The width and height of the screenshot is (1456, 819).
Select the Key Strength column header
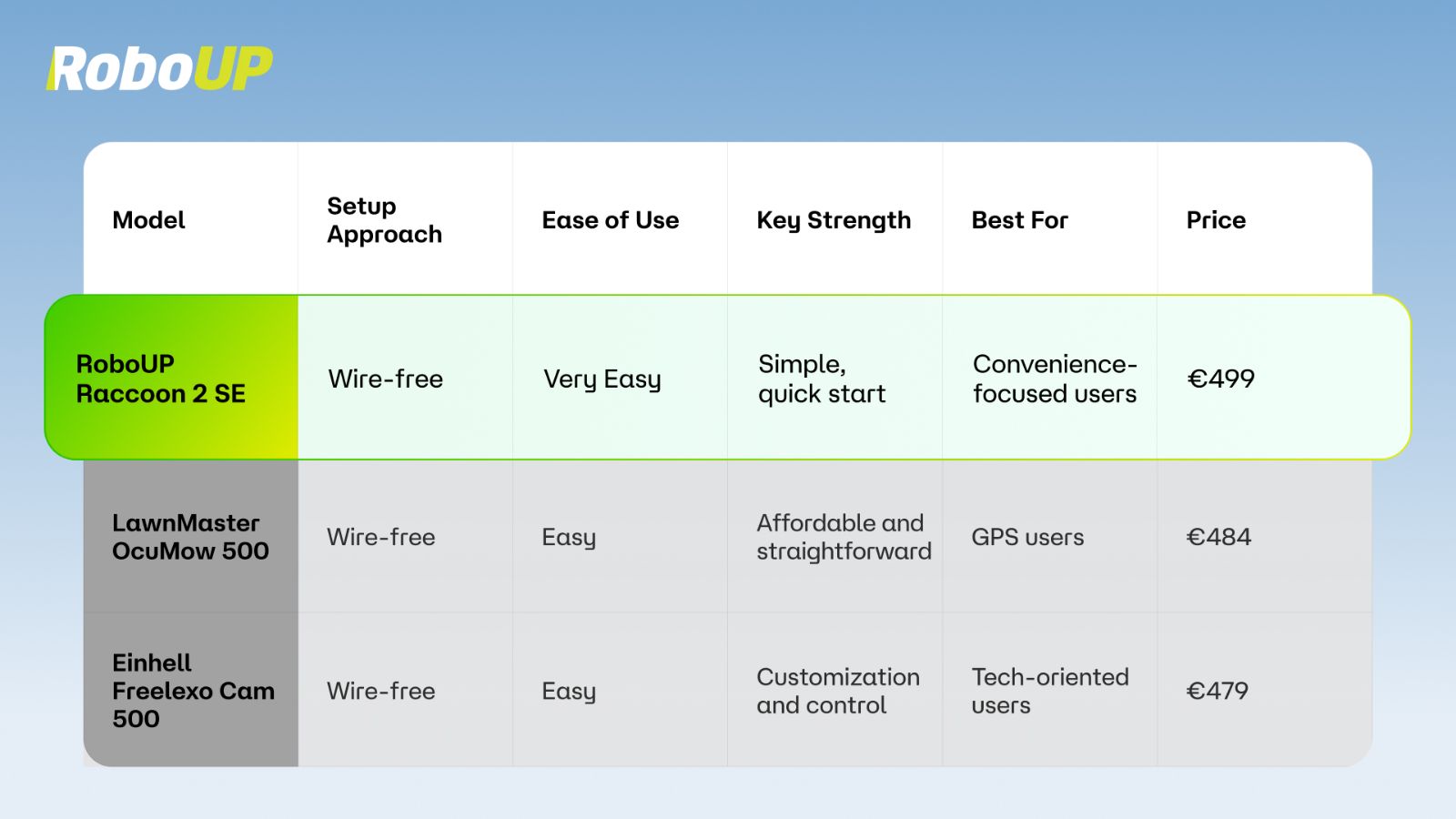833,220
